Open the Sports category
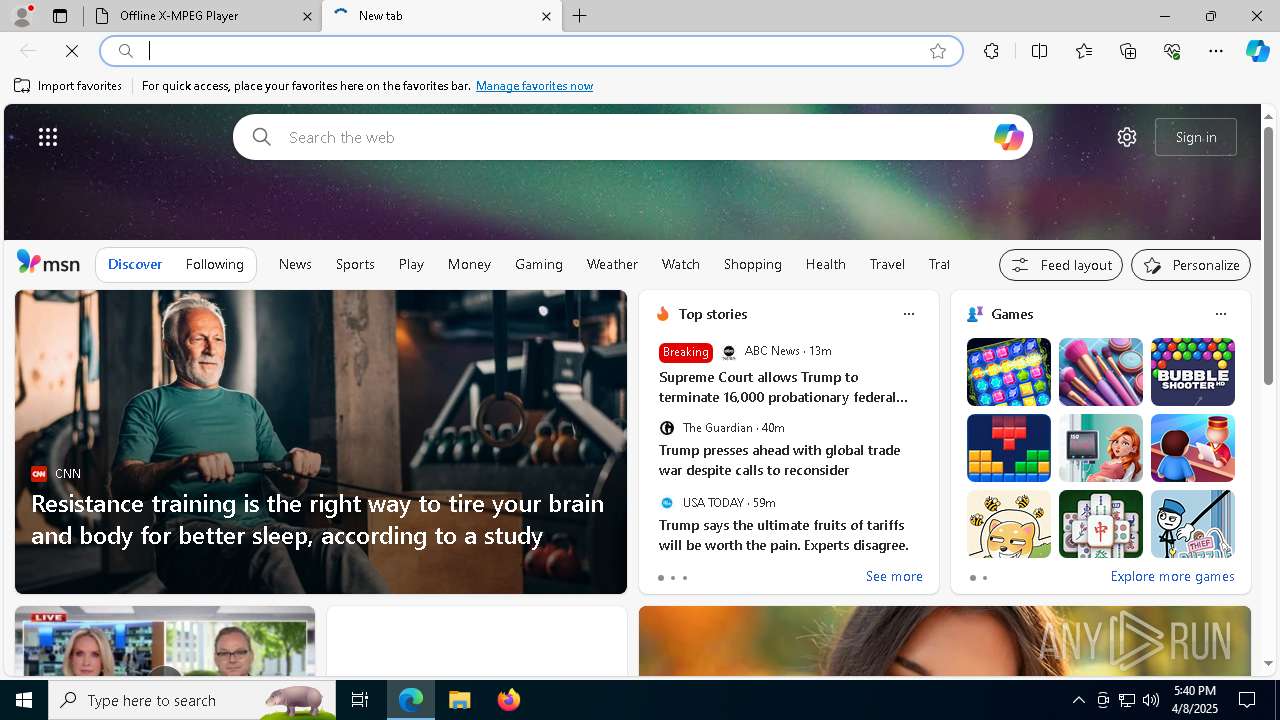Screen dimensions: 1280x720 click(x=355, y=264)
